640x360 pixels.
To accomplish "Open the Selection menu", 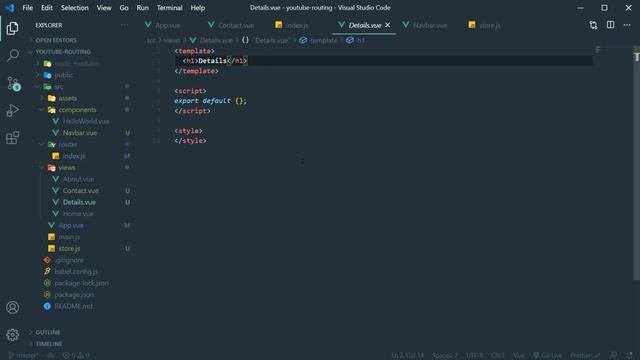I will [75, 8].
